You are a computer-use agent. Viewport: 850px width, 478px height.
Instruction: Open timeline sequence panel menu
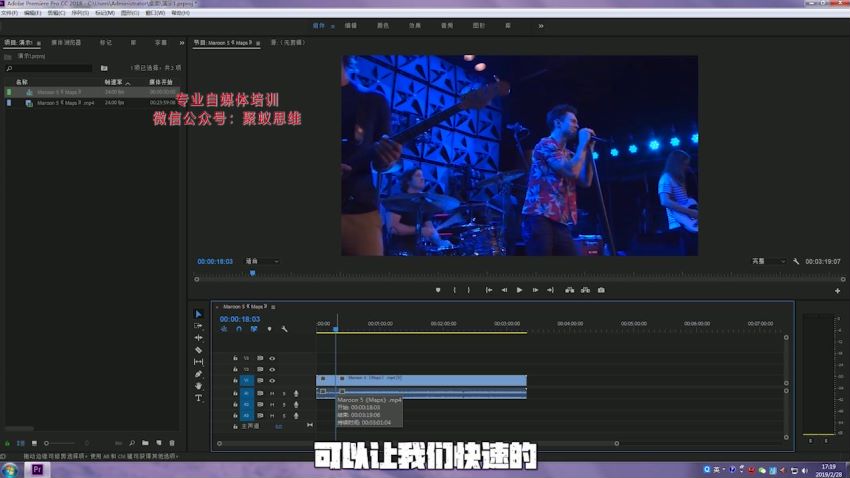[x=273, y=307]
